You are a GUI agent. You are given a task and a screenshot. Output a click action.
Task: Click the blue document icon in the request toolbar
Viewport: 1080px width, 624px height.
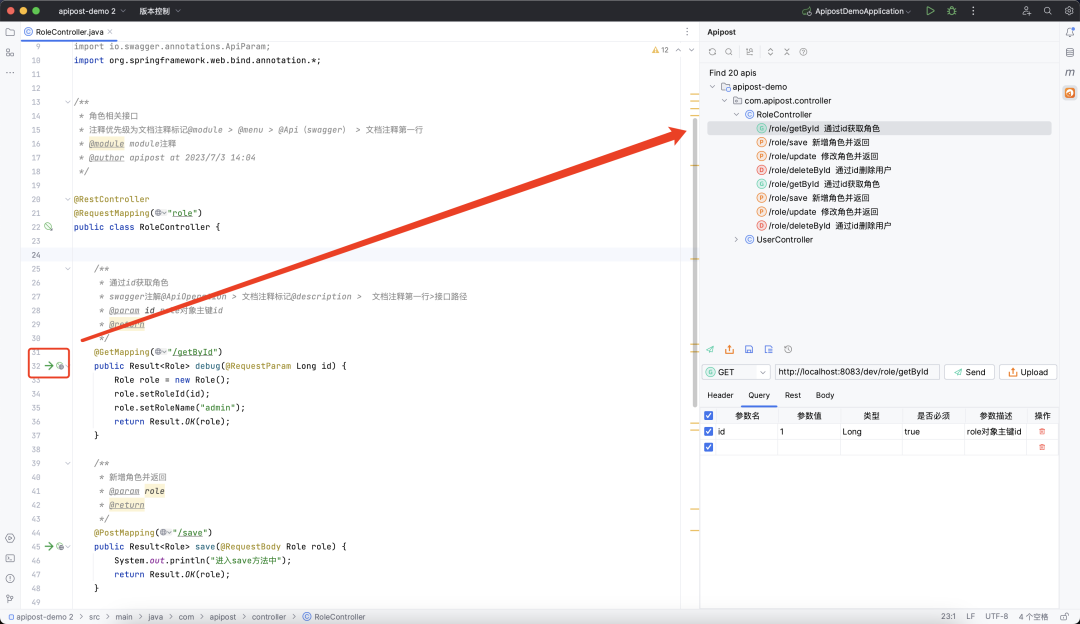(x=769, y=349)
